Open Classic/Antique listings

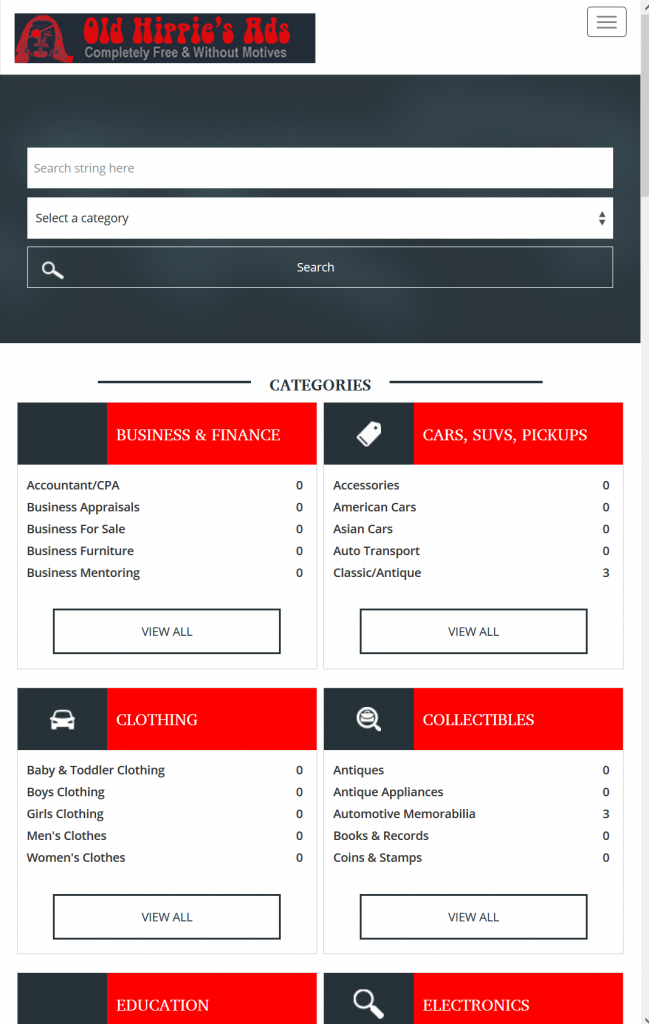click(x=377, y=573)
